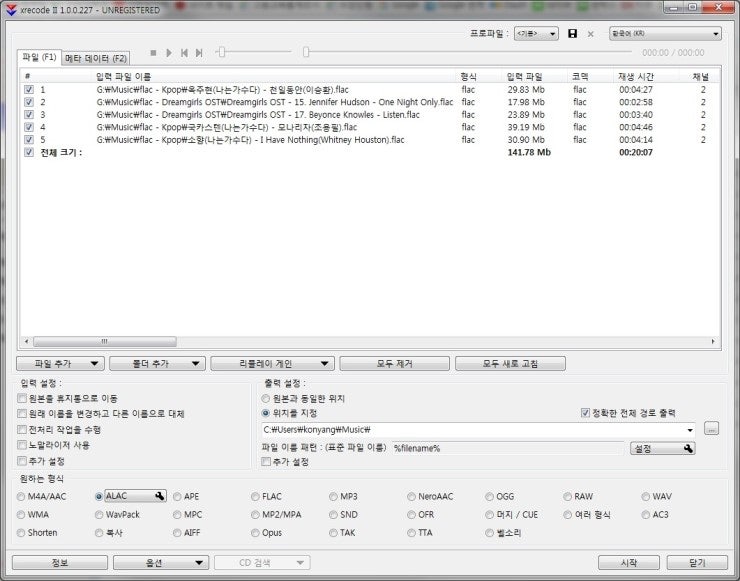This screenshot has width=740, height=581.
Task: Click the save profile floppy icon
Action: coord(572,34)
